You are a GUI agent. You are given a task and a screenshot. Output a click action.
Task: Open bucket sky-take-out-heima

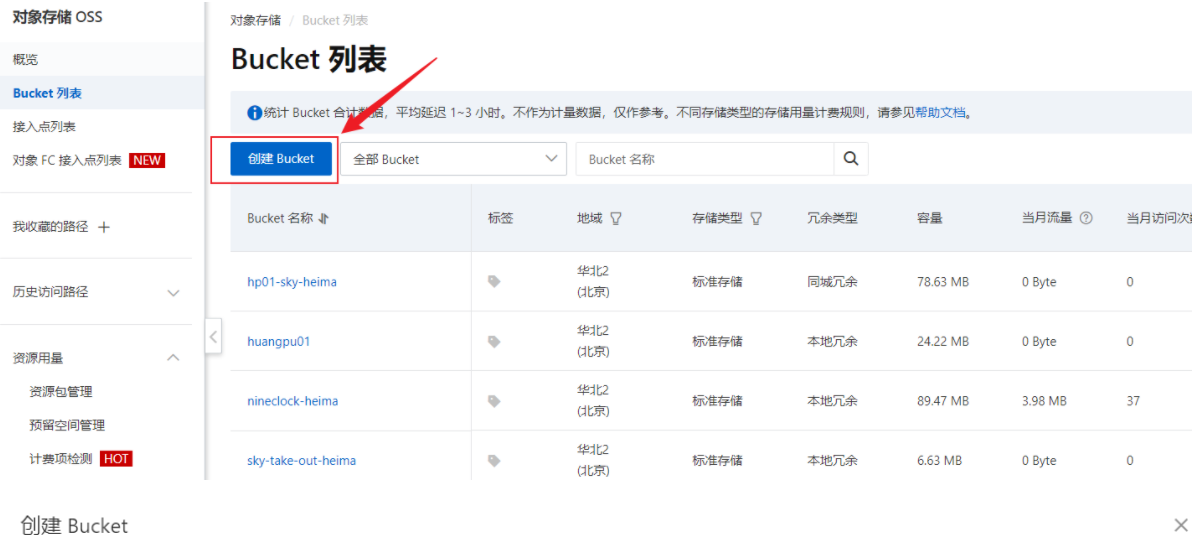[302, 461]
